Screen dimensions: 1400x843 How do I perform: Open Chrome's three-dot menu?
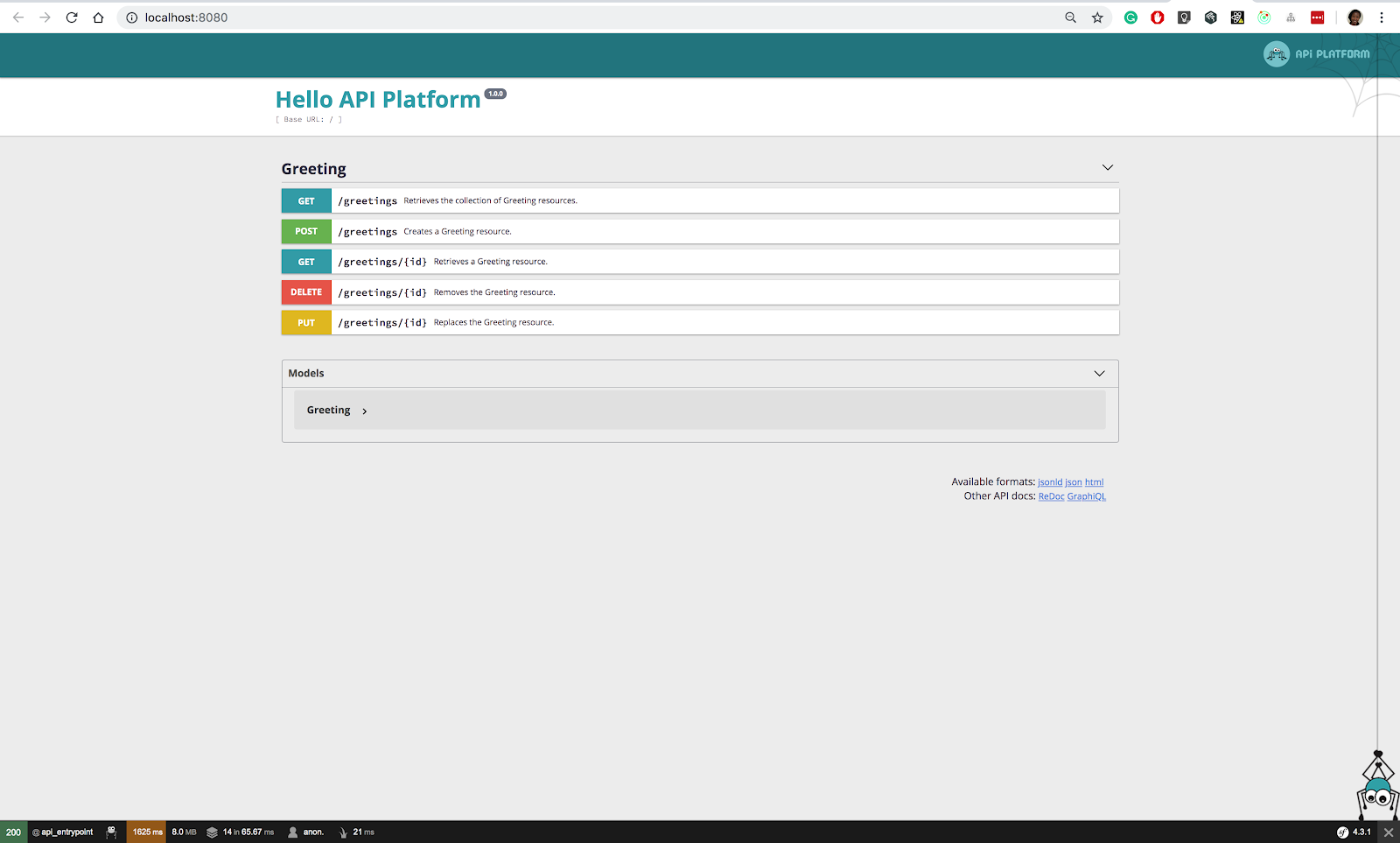point(1382,18)
